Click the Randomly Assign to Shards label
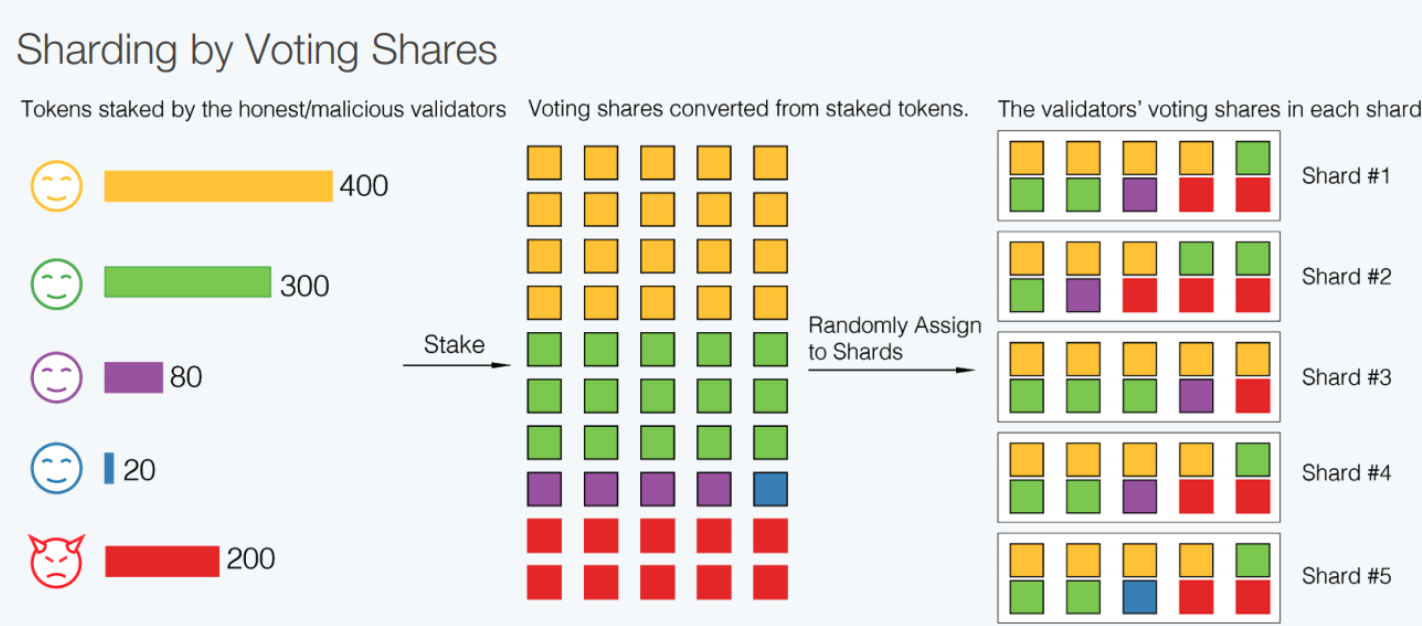The image size is (1422, 626). pos(895,338)
